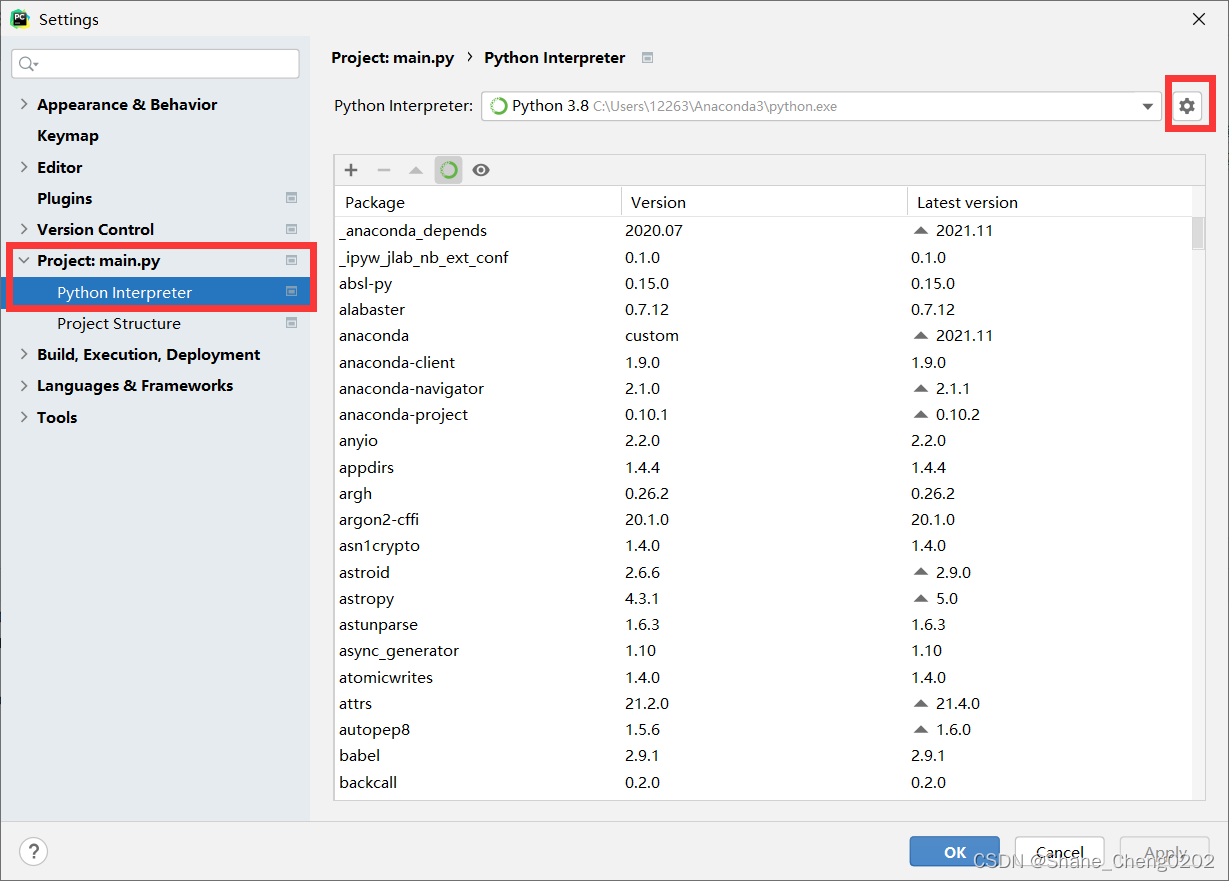This screenshot has height=881, width=1229.
Task: Click the icon next to Python Interpreter breadcrumb
Action: click(647, 58)
